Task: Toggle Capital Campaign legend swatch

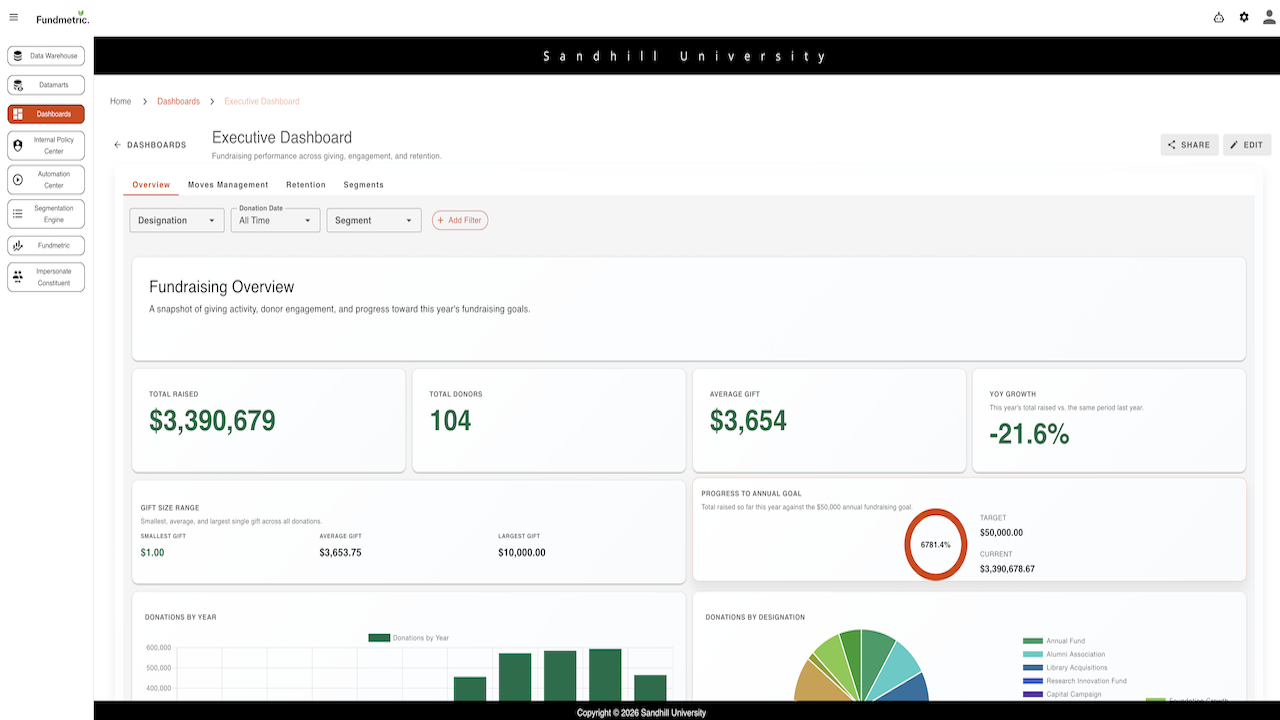Action: click(1033, 694)
